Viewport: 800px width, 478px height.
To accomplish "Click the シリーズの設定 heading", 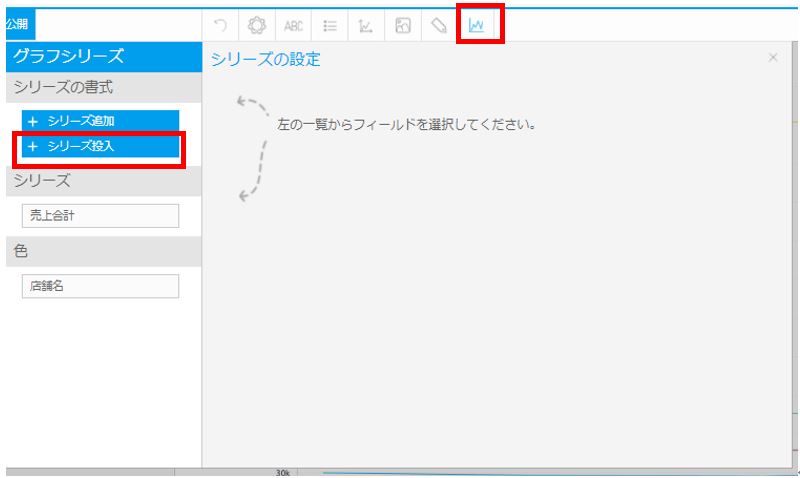I will [x=265, y=59].
